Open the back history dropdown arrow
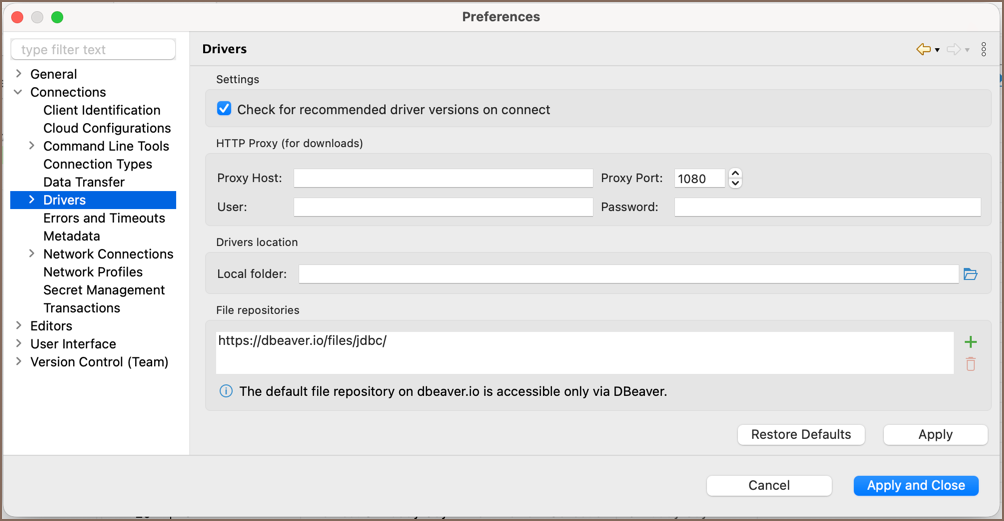 [937, 50]
